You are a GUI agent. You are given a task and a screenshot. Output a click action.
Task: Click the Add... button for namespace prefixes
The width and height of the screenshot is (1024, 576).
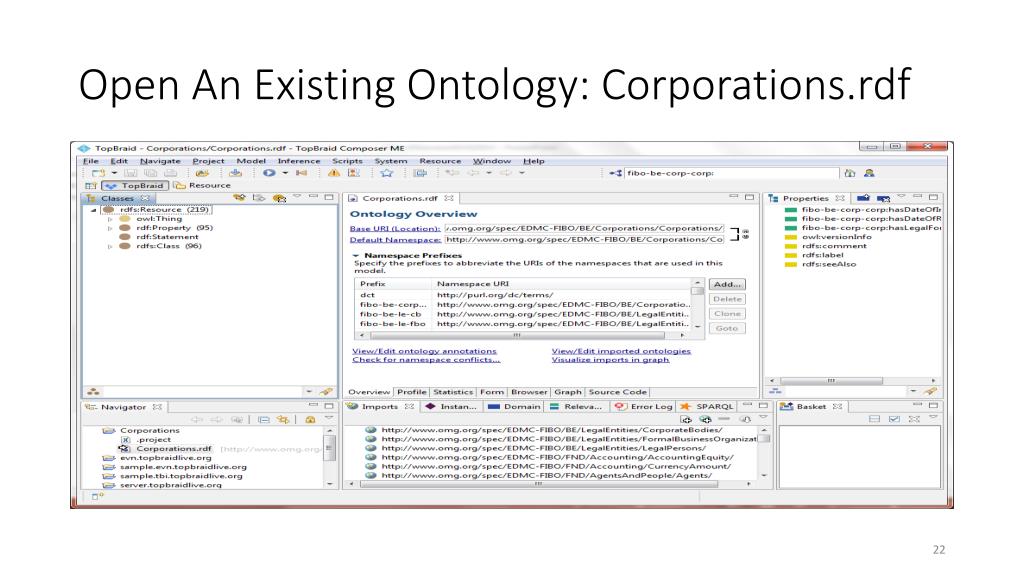727,285
